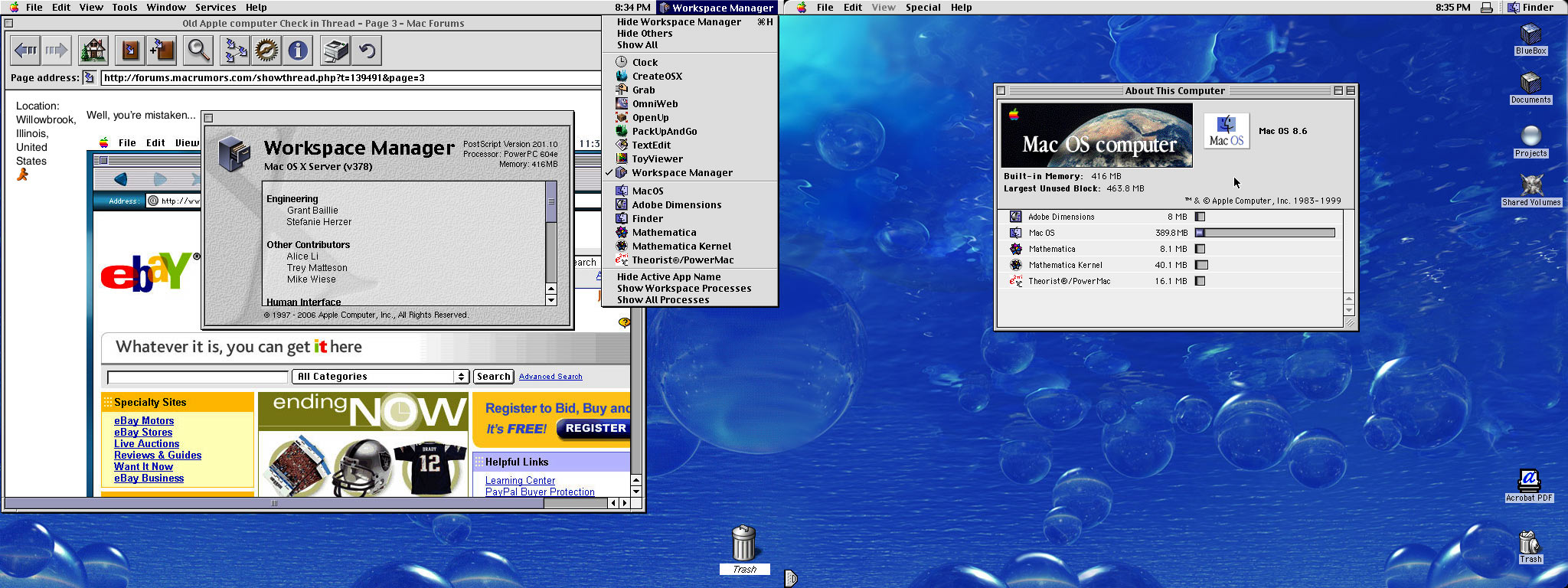This screenshot has width=1568, height=588.
Task: Select the Trash icon at bottom center
Action: (744, 549)
